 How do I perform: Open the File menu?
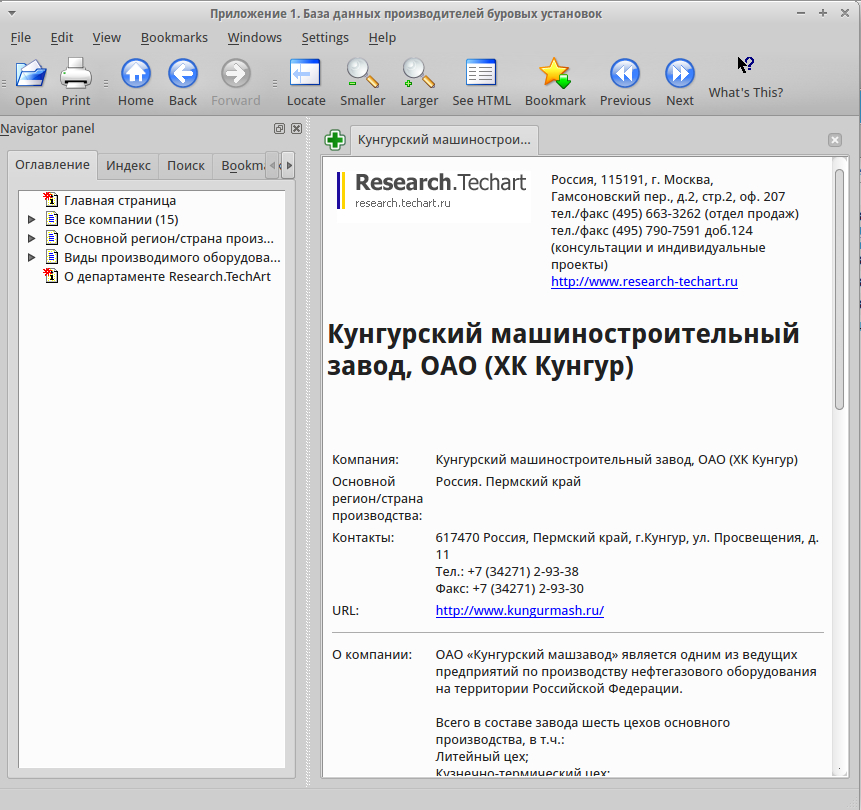(x=21, y=37)
